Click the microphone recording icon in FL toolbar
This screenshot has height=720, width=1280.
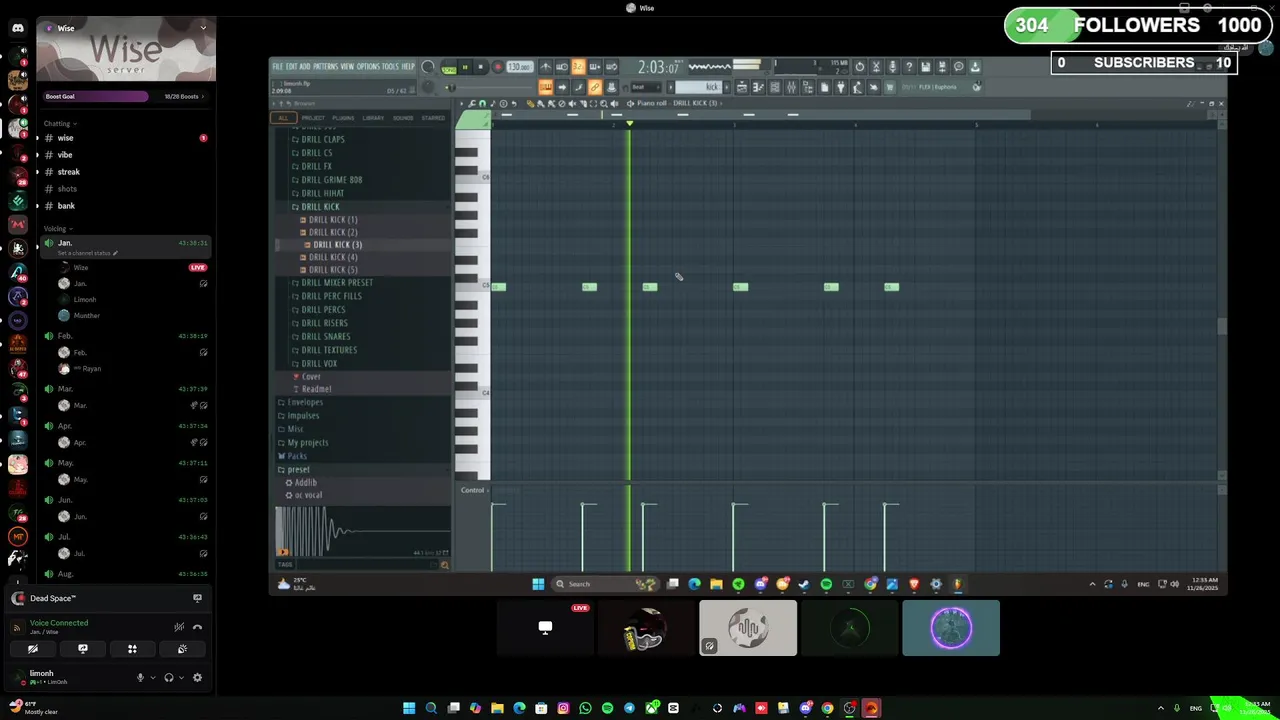point(893,67)
